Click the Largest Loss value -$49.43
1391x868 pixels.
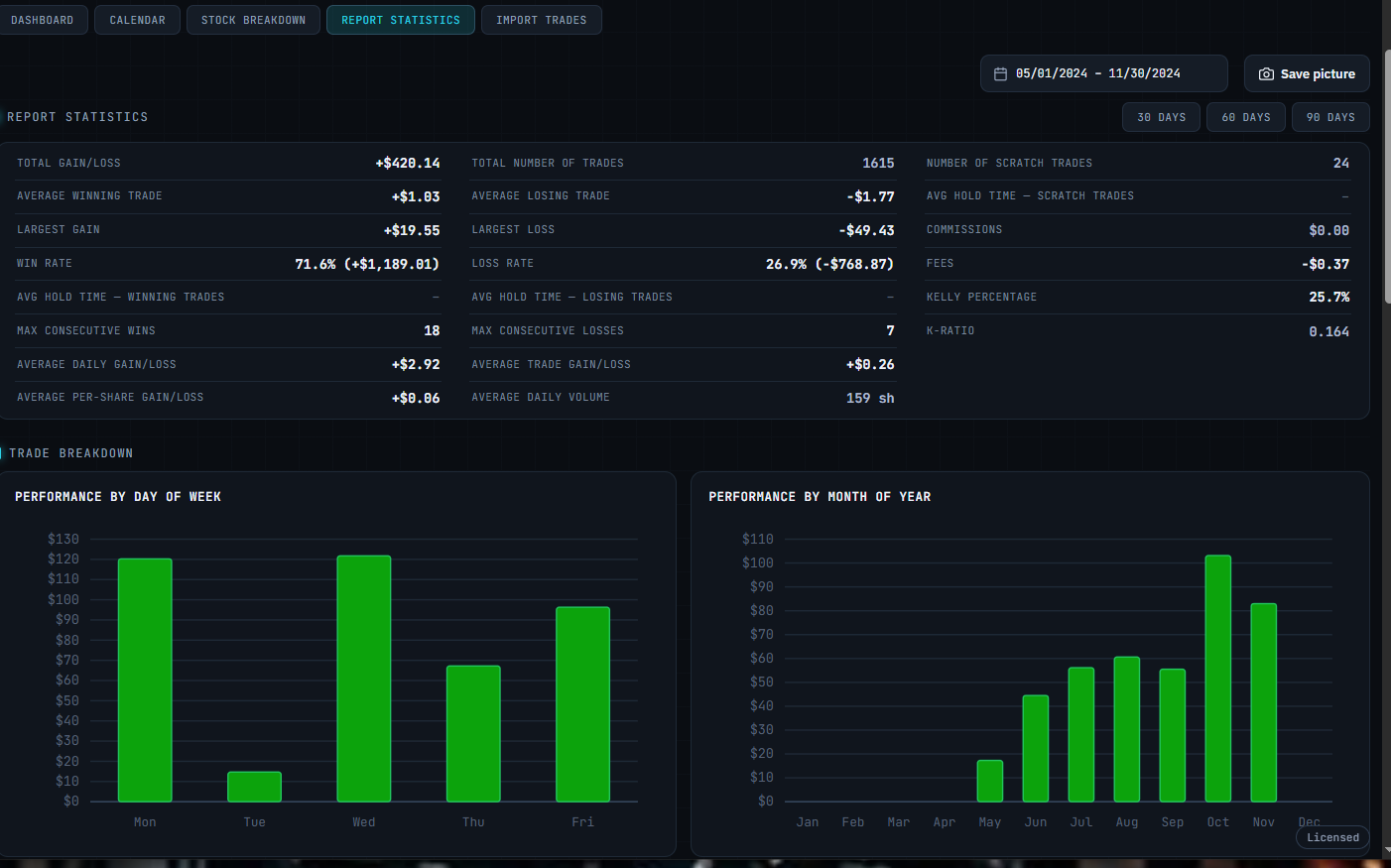coord(867,230)
